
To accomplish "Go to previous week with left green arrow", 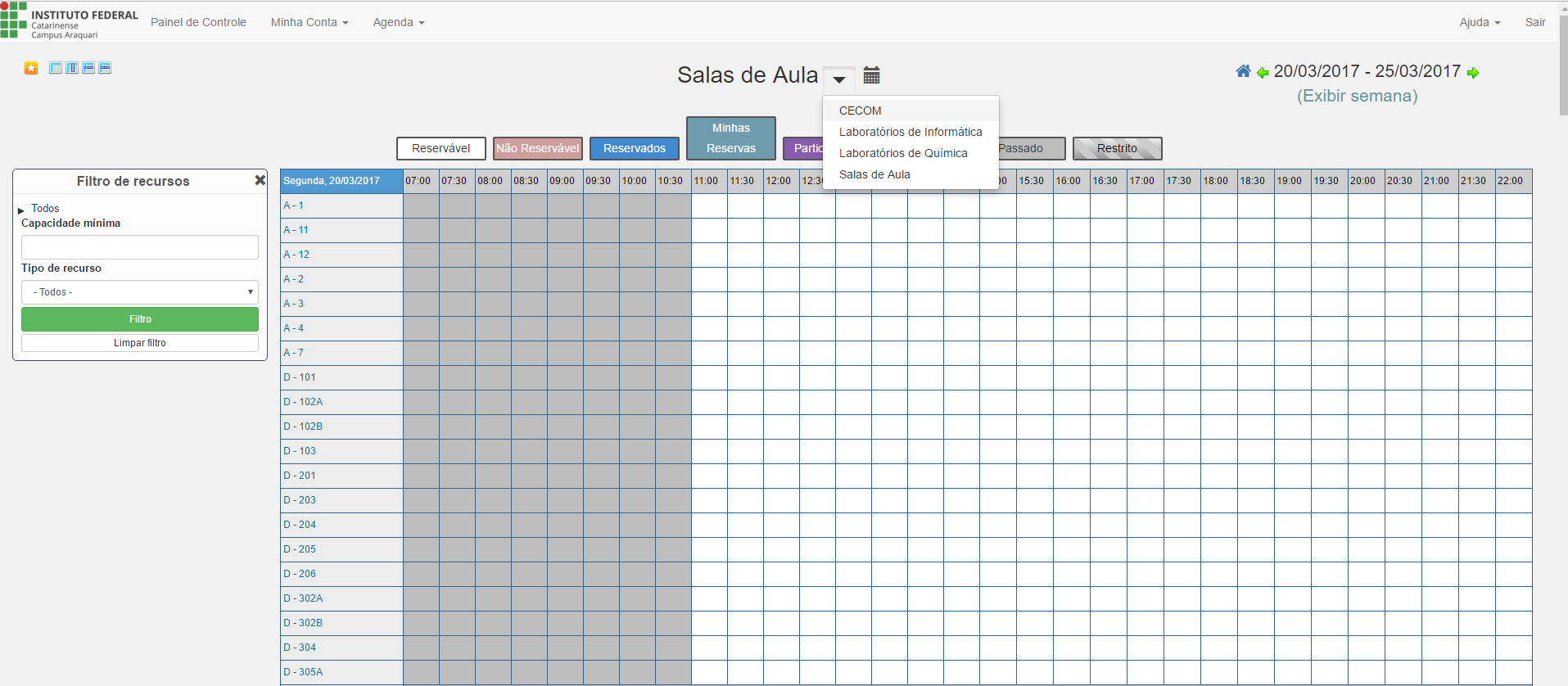I will click(x=1263, y=73).
